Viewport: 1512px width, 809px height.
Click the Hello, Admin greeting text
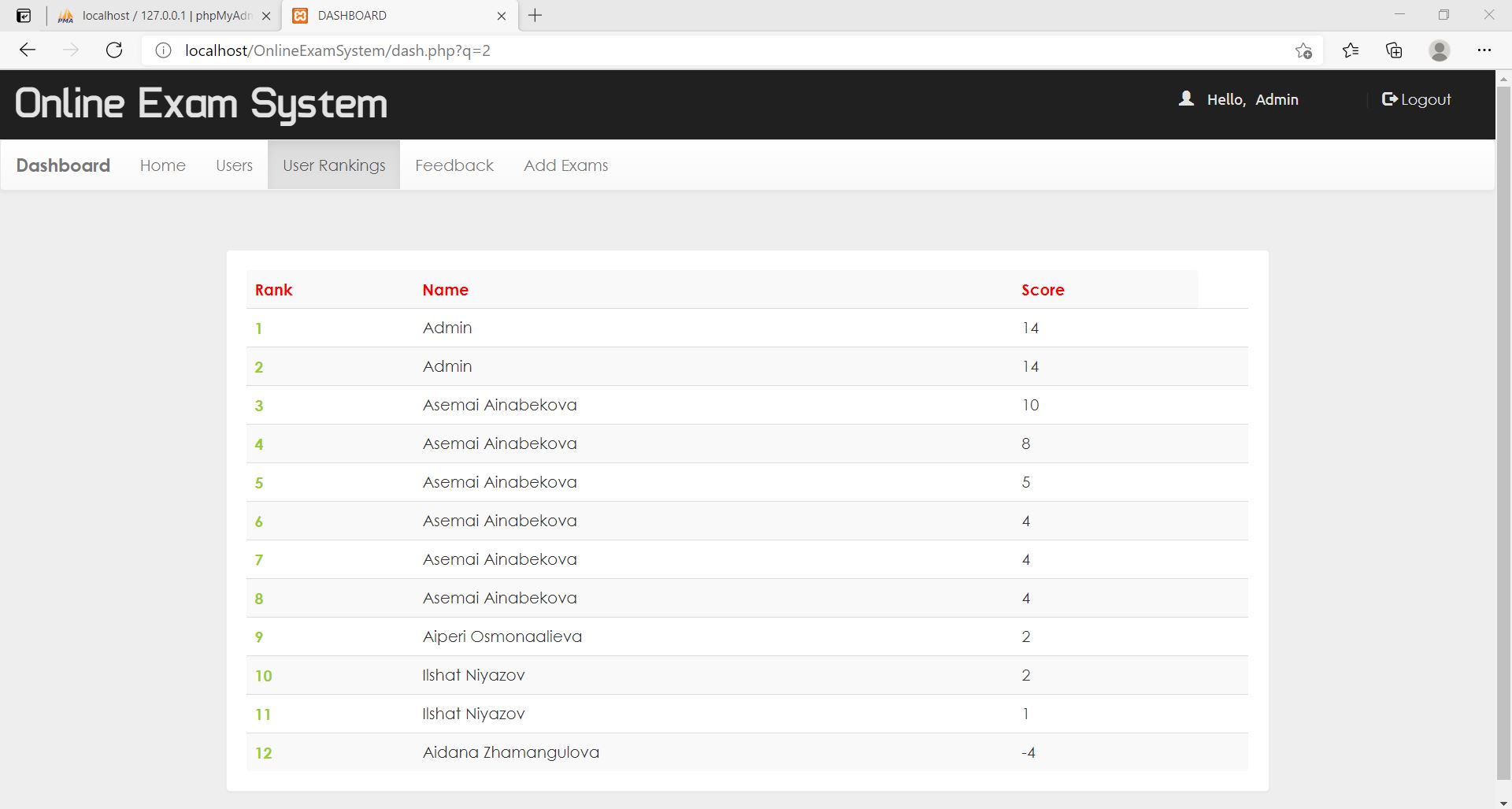pos(1253,99)
